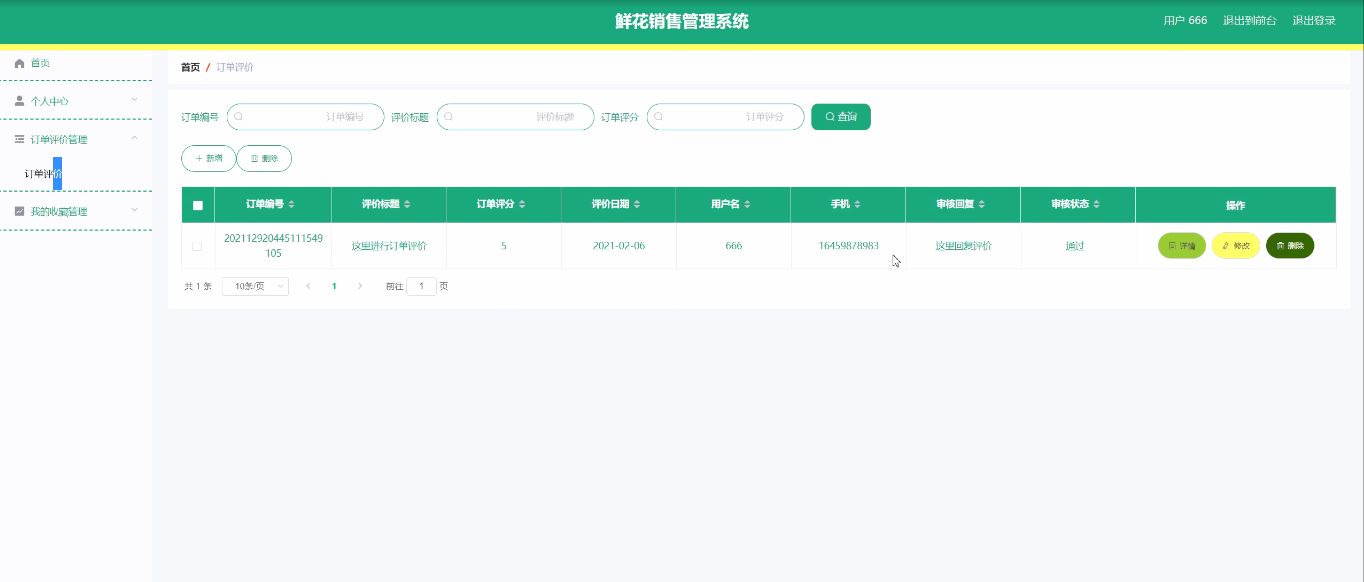Image resolution: width=1364 pixels, height=582 pixels.
Task: Click the dark green 删除 row button
Action: tap(1290, 245)
